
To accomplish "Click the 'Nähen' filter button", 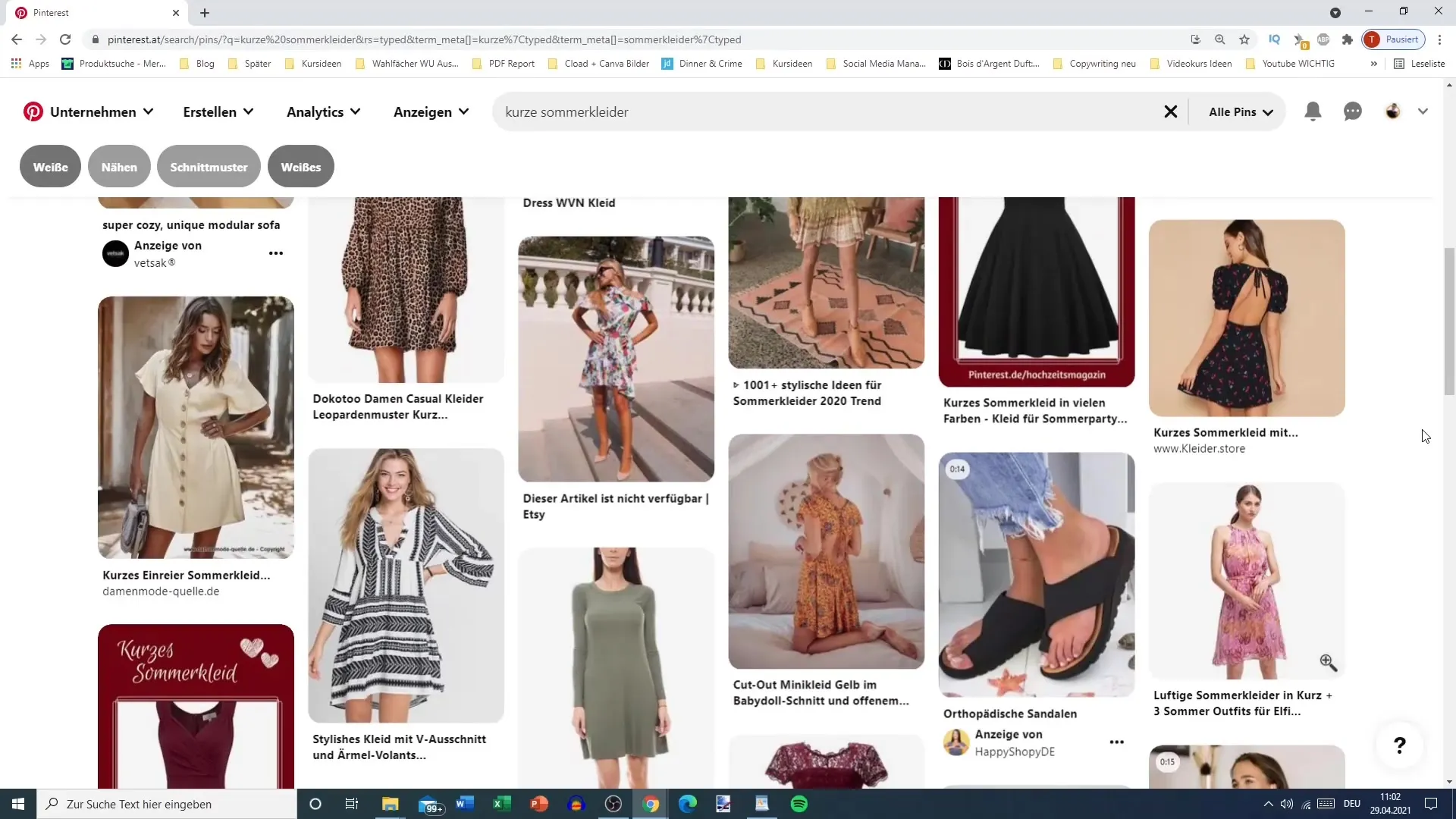I will (x=120, y=167).
